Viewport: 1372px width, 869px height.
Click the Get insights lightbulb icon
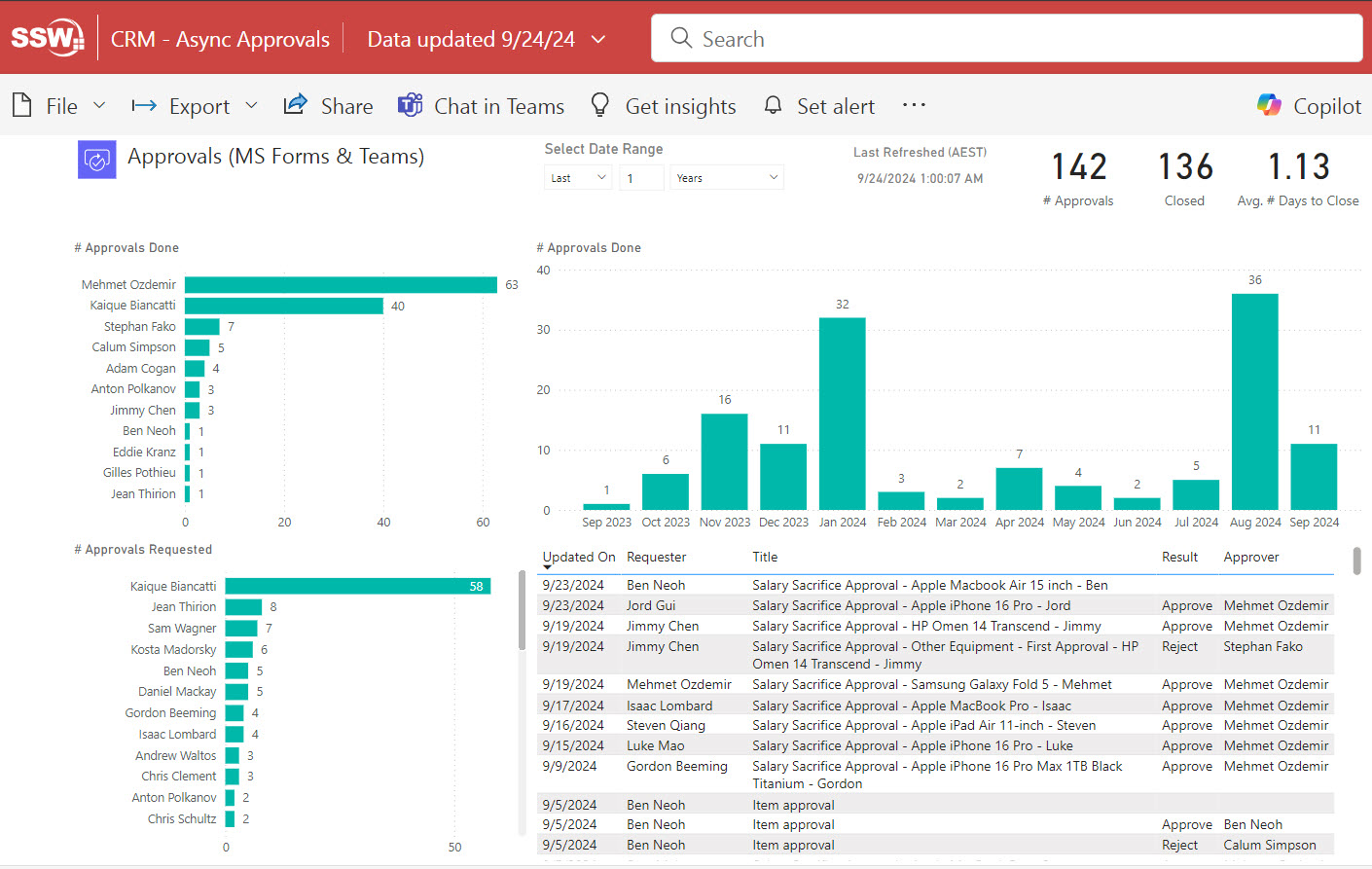click(x=600, y=105)
